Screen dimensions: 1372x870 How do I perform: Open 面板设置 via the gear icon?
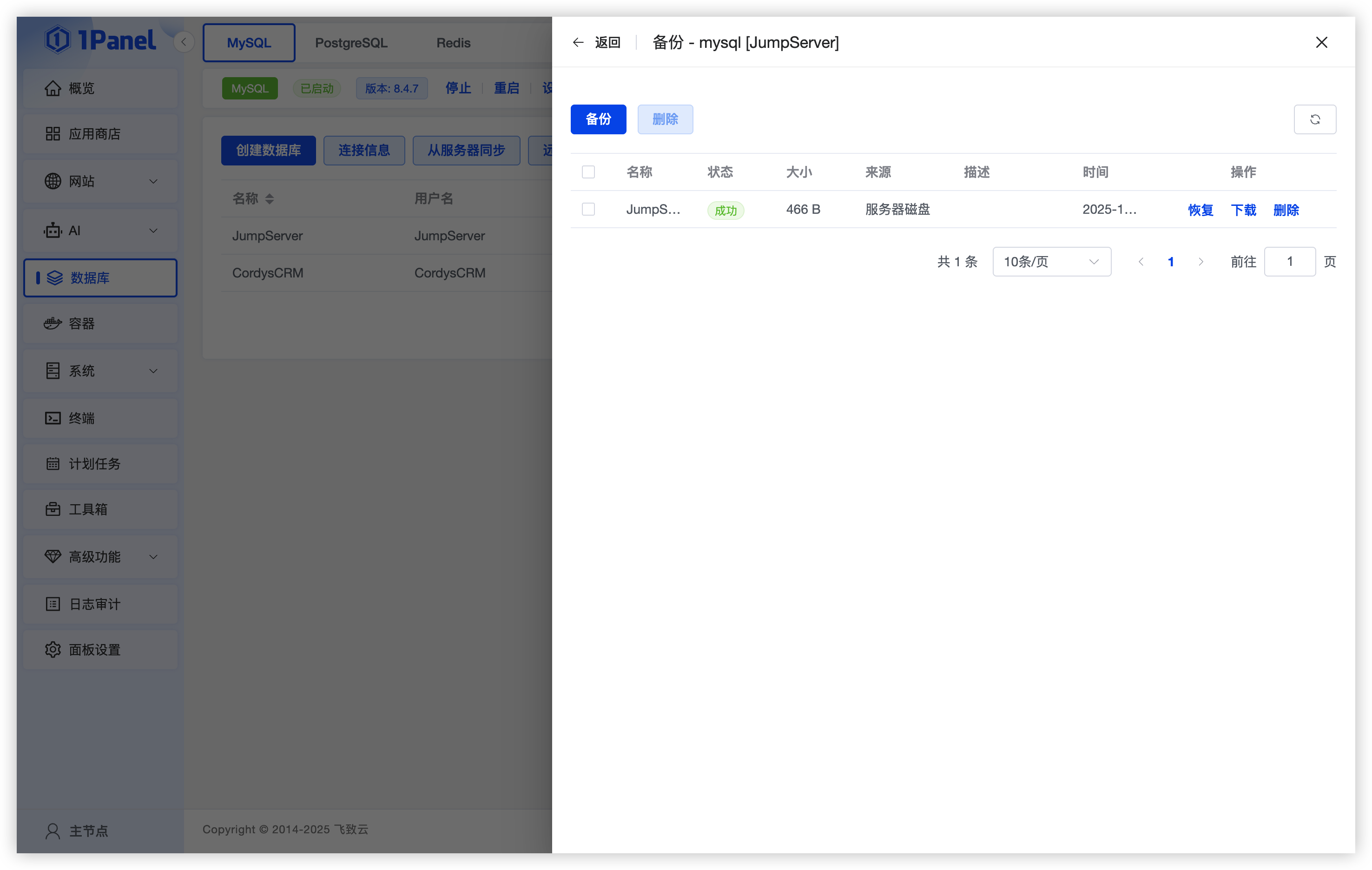tap(53, 650)
